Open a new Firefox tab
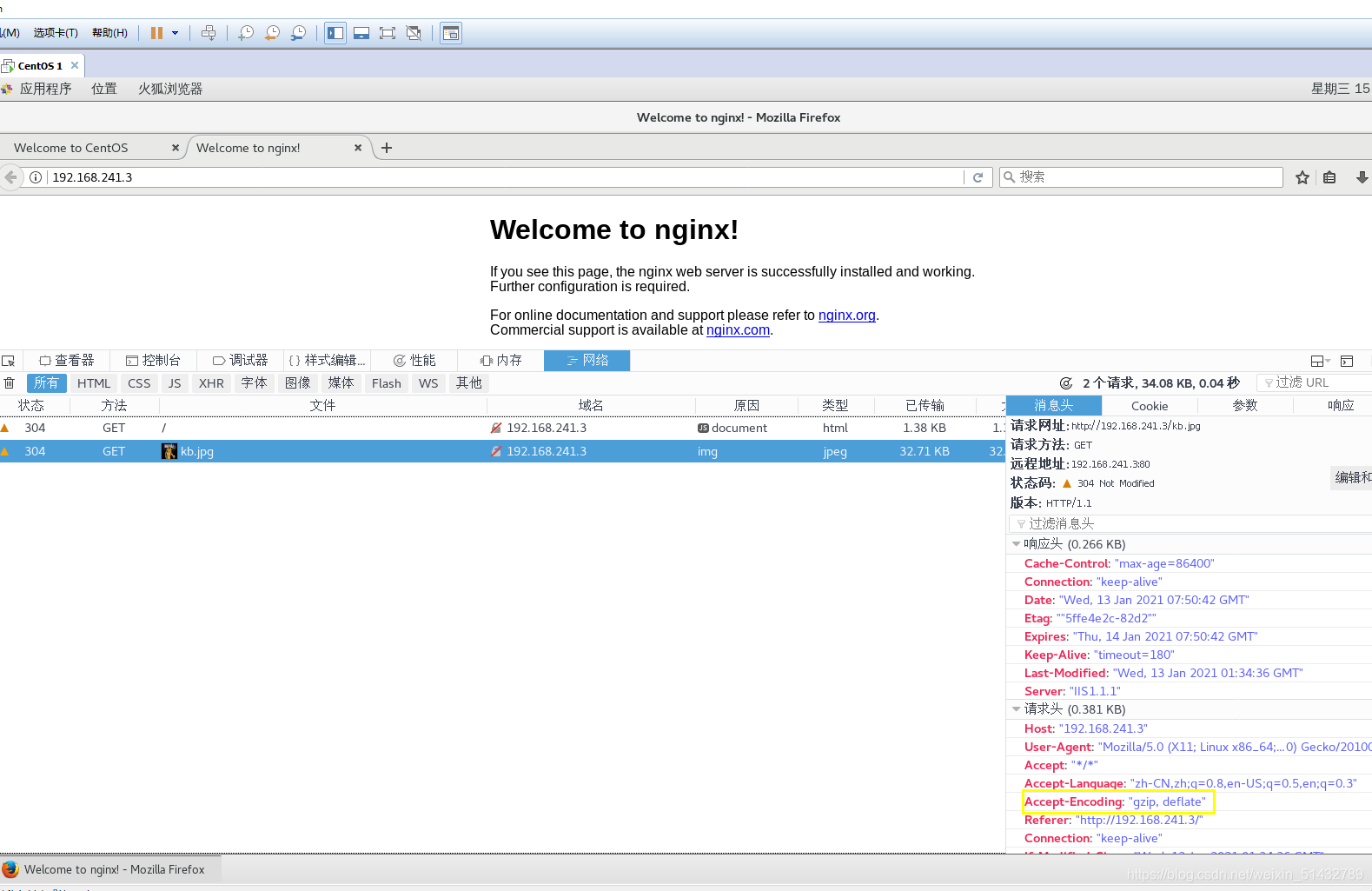Image resolution: width=1372 pixels, height=891 pixels. coord(387,148)
